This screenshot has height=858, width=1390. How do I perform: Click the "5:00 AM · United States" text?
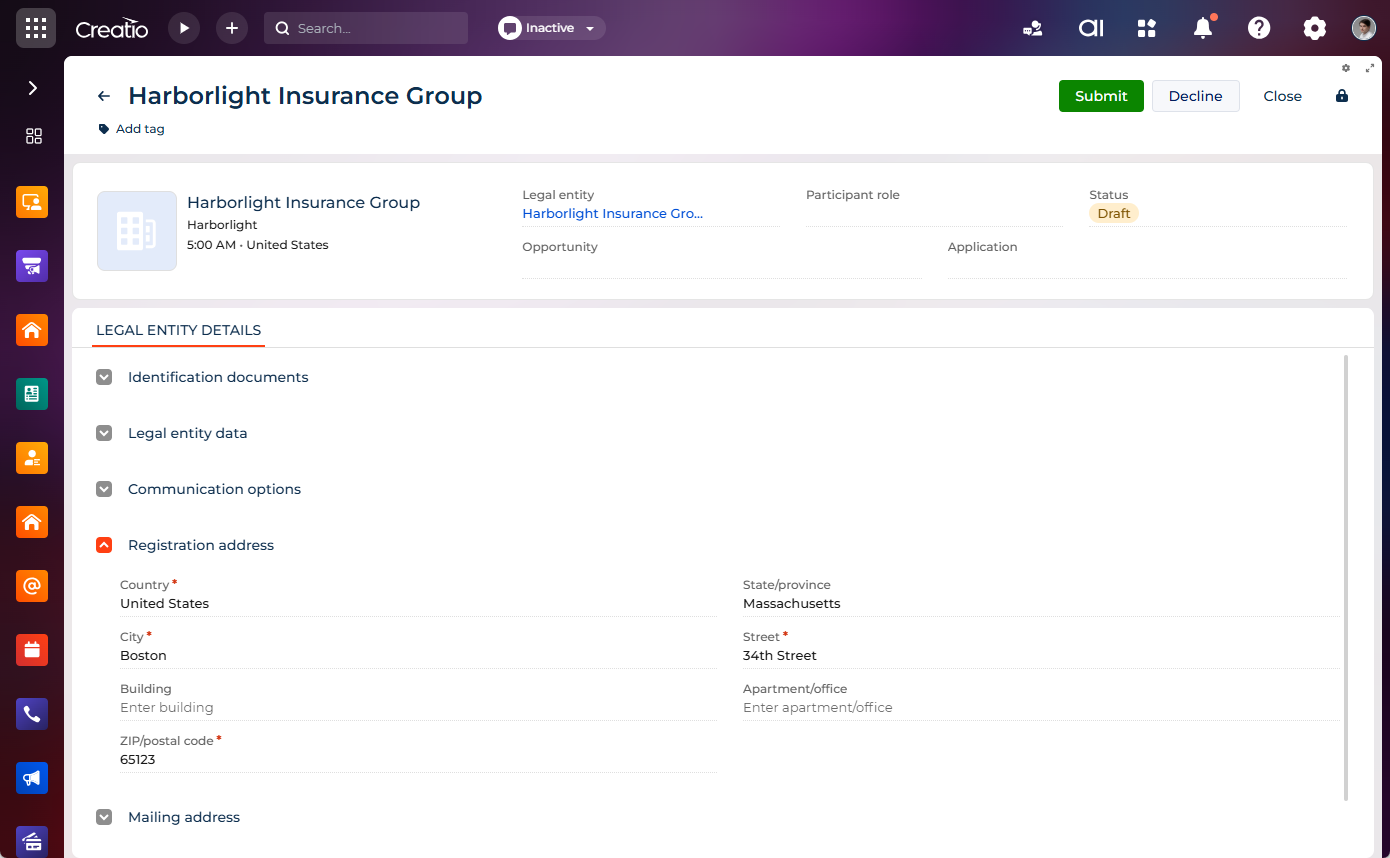[258, 245]
